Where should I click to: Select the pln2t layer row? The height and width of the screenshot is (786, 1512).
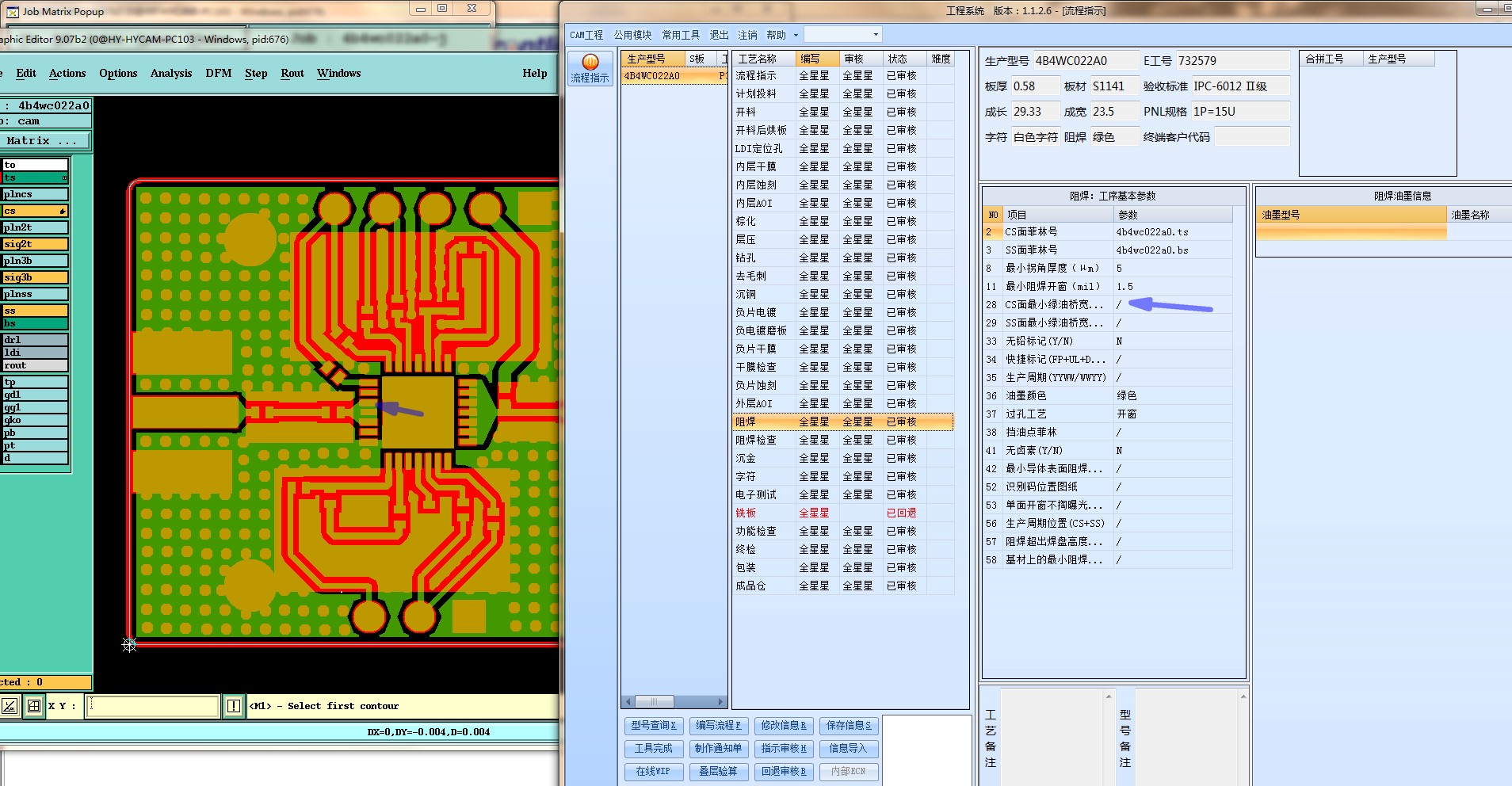[x=35, y=227]
